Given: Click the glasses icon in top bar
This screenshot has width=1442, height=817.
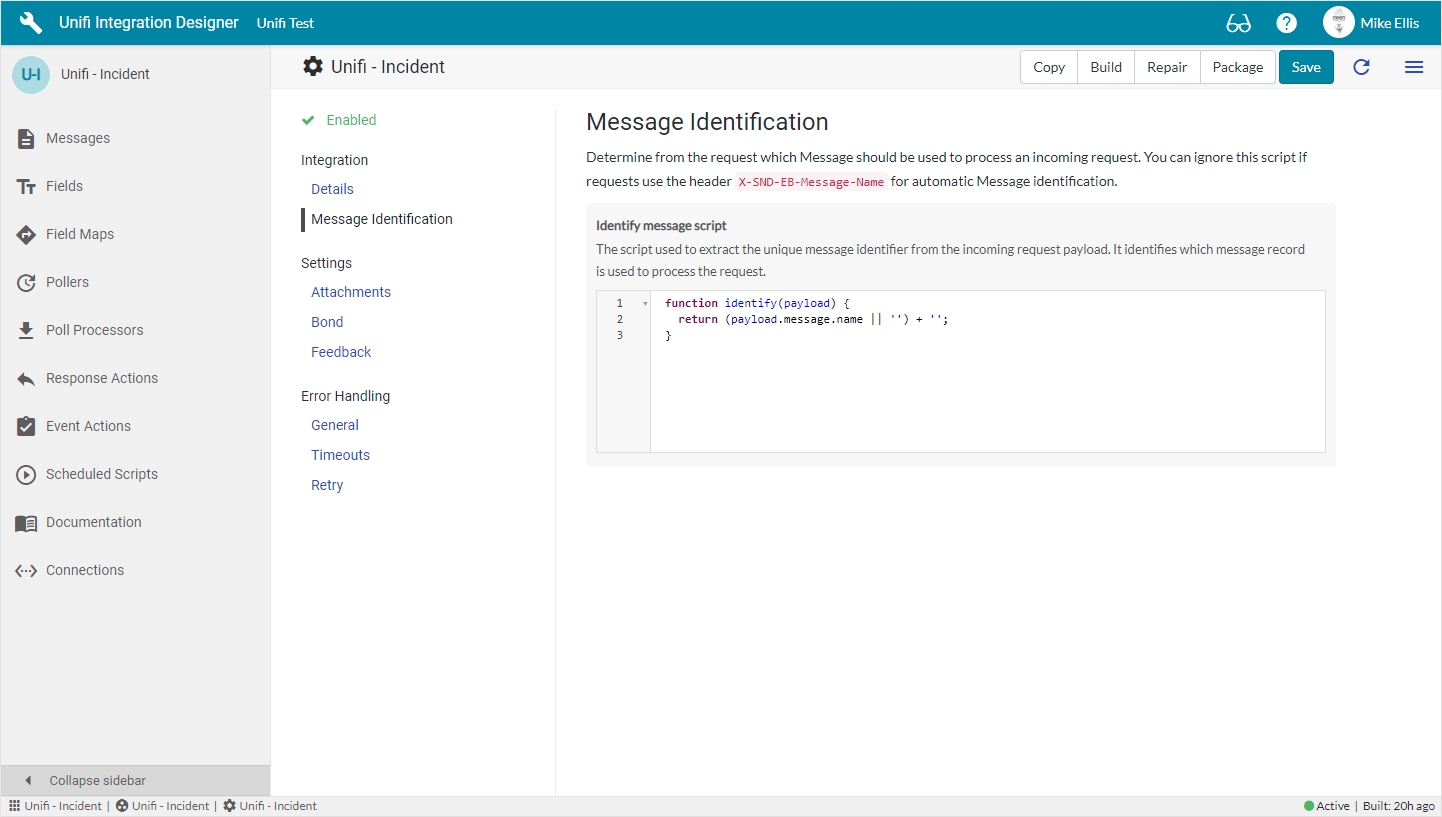Looking at the screenshot, I should [x=1238, y=23].
